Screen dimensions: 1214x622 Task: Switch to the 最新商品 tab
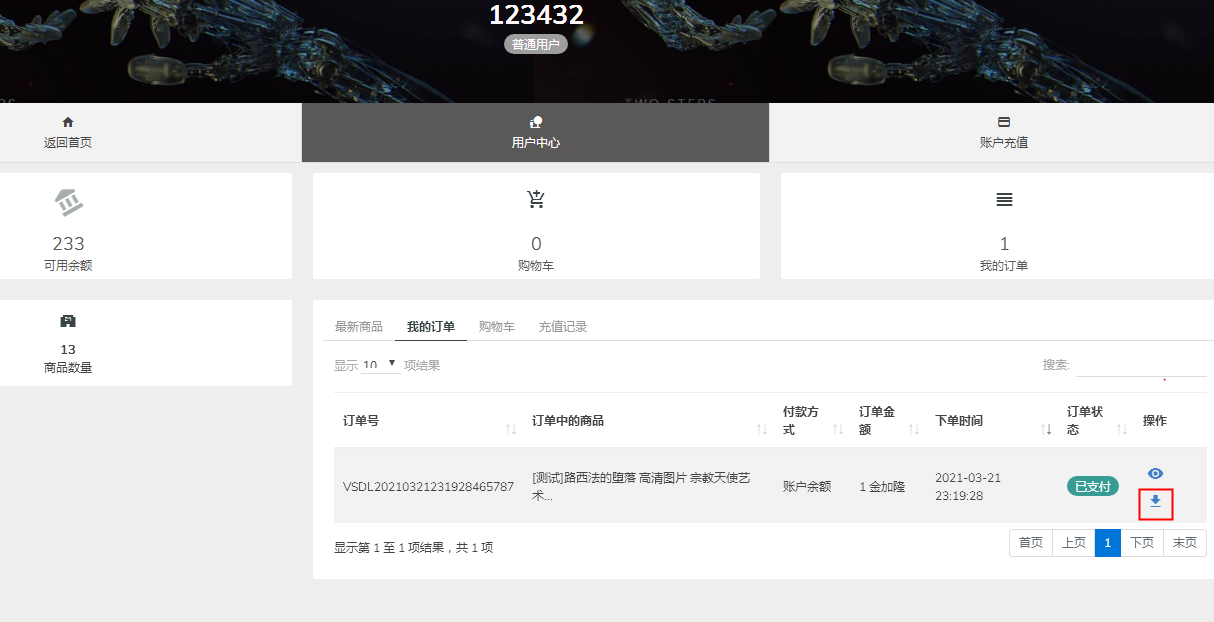tap(358, 327)
